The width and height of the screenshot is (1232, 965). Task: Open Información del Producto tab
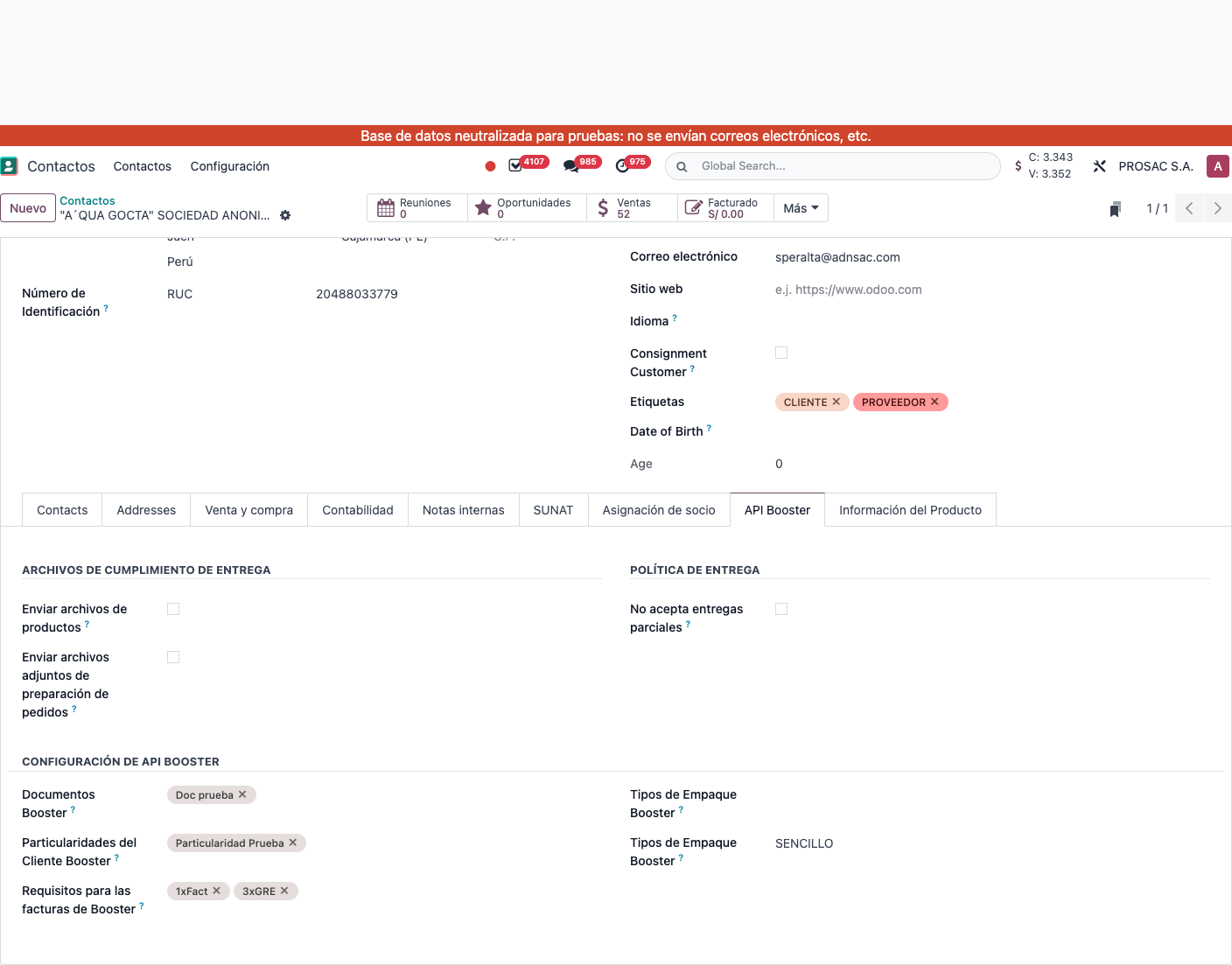911,510
